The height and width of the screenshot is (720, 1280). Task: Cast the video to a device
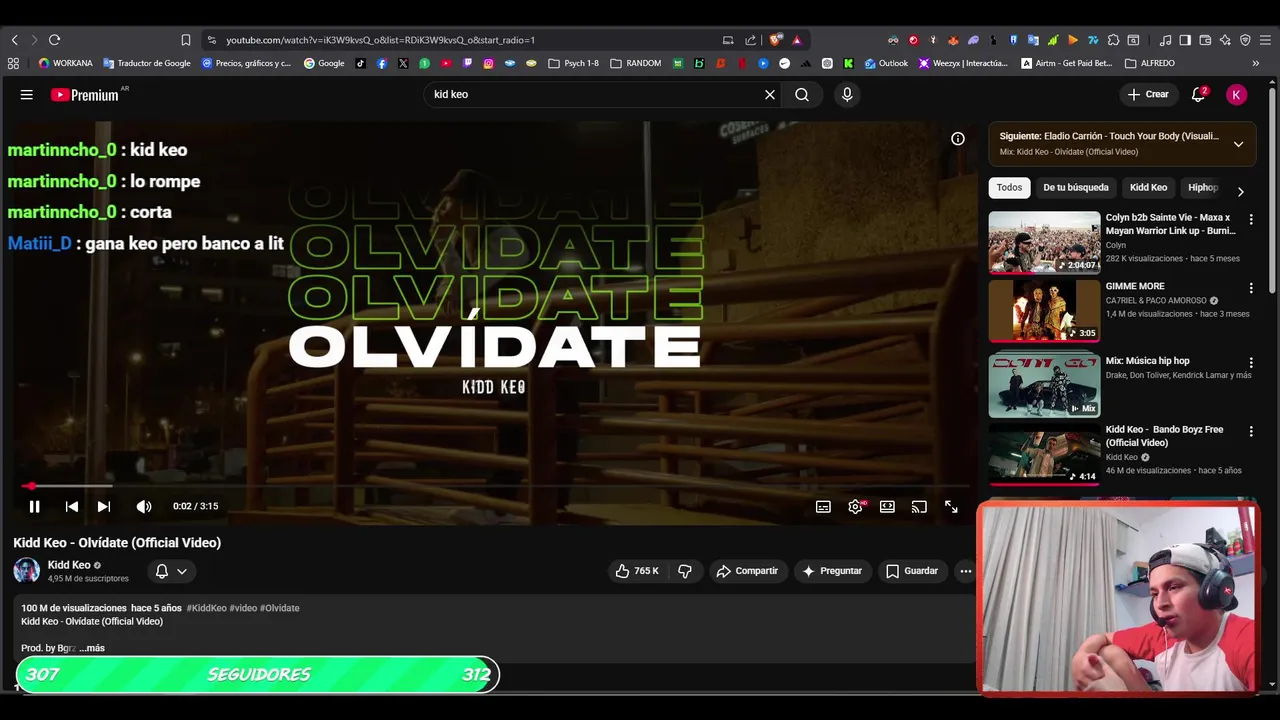tap(919, 507)
